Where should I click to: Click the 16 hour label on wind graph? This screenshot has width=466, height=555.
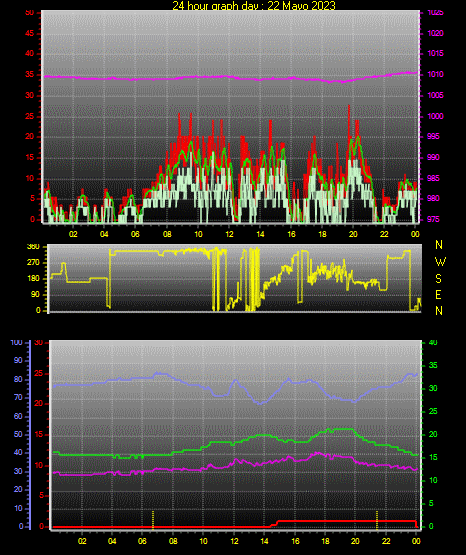(291, 234)
